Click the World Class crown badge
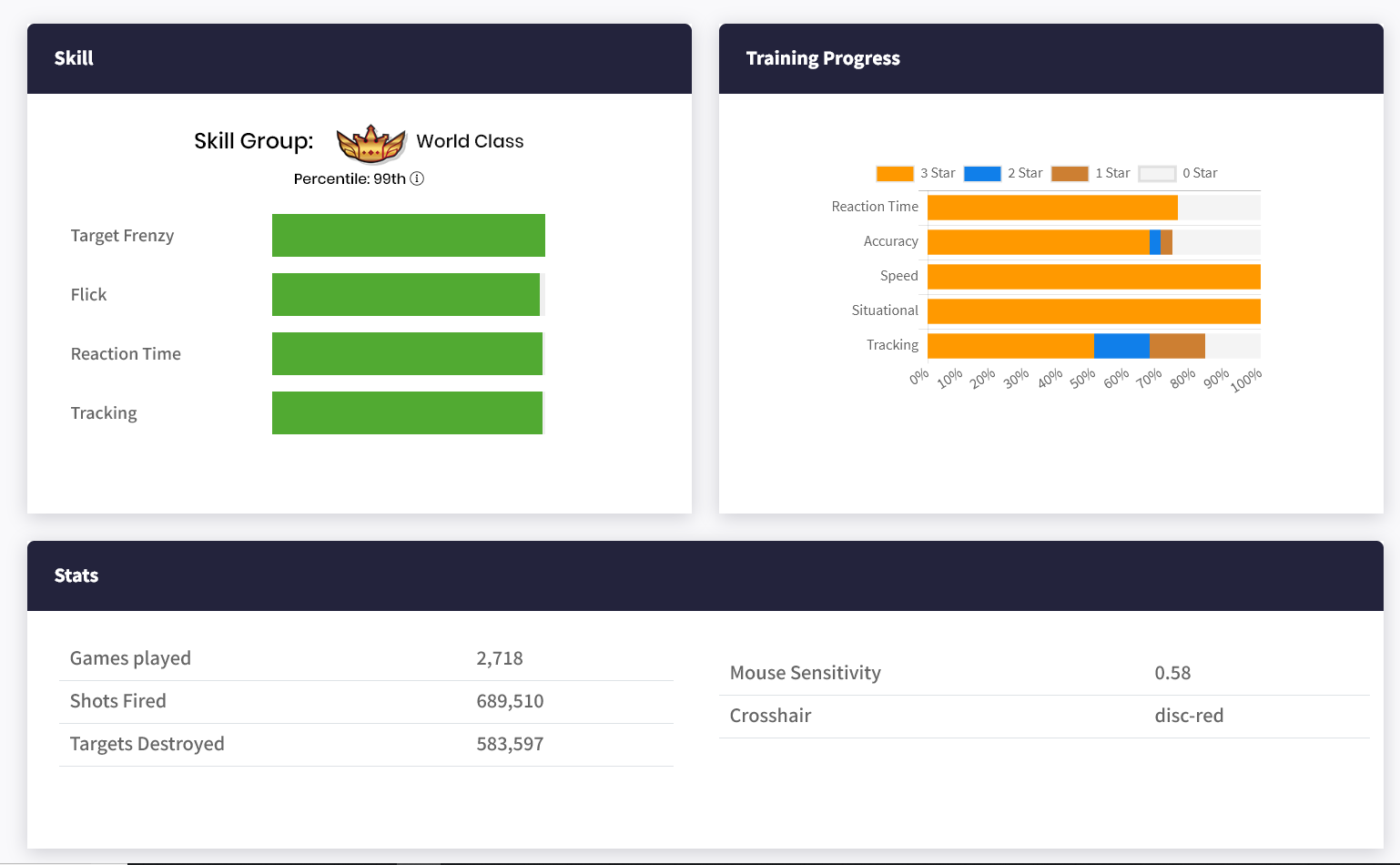This screenshot has height=865, width=1400. [370, 142]
